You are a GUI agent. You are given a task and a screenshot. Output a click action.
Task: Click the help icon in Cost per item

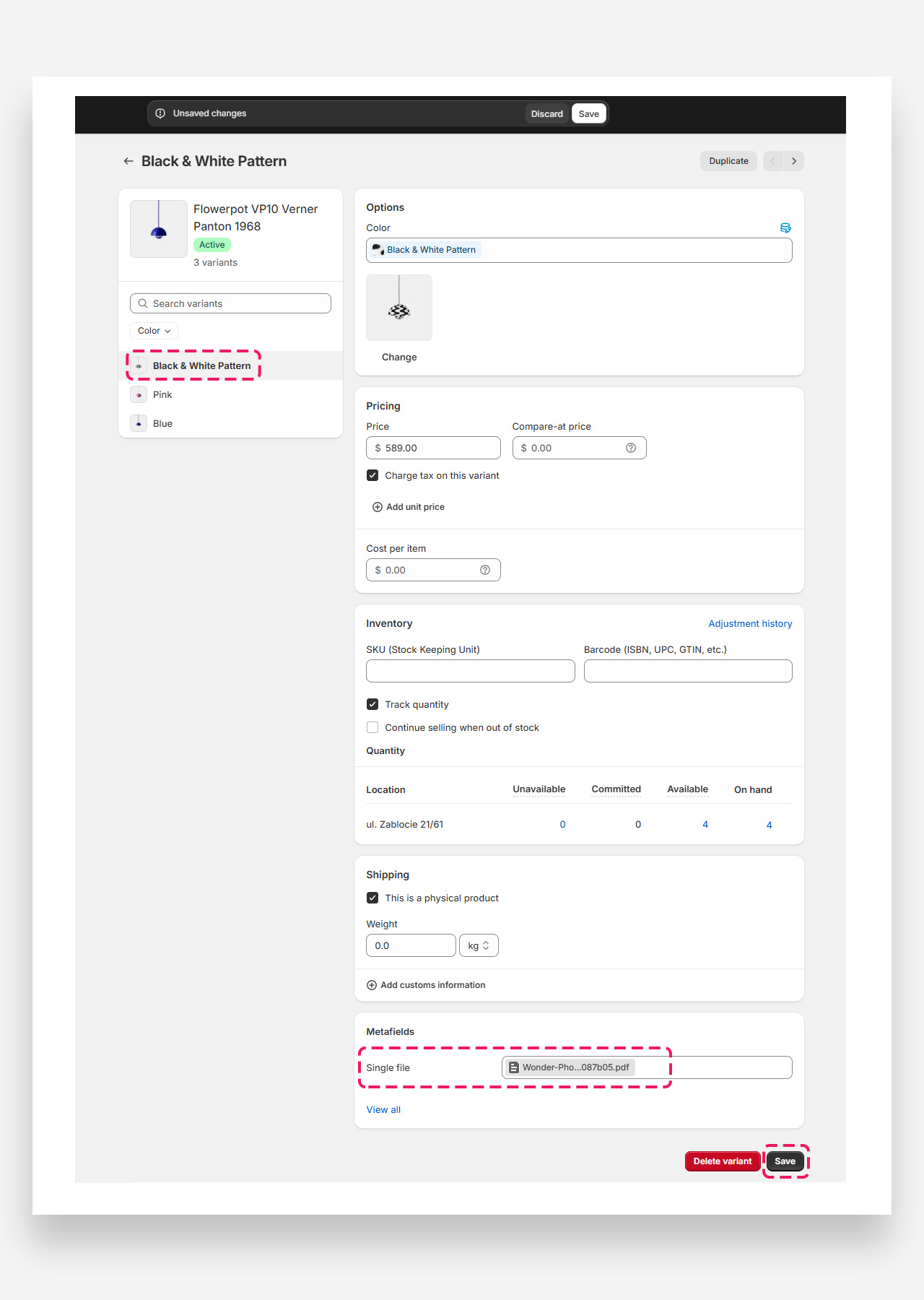coord(485,570)
